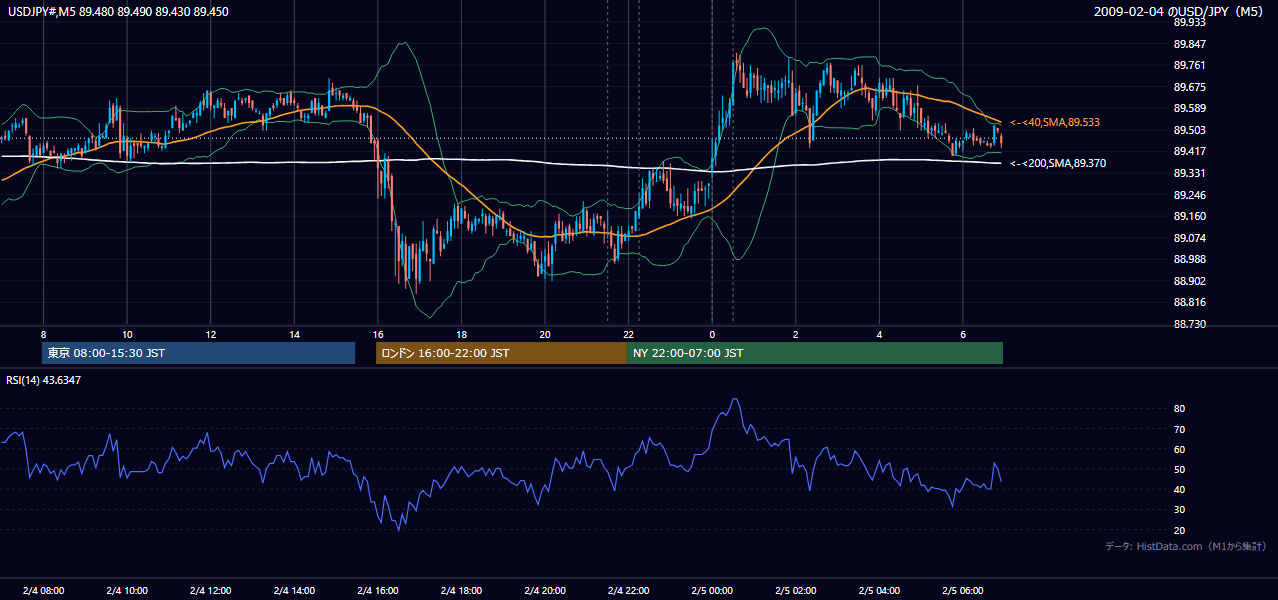Screen dimensions: 1278x600
Task: Click the 東京 08:00-15:30 JST session bar
Action: (198, 353)
